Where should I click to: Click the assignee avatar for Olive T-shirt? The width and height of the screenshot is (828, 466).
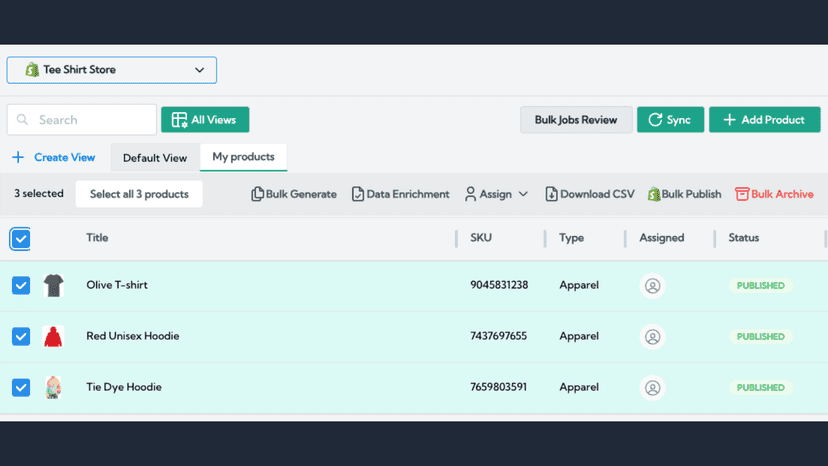click(652, 286)
